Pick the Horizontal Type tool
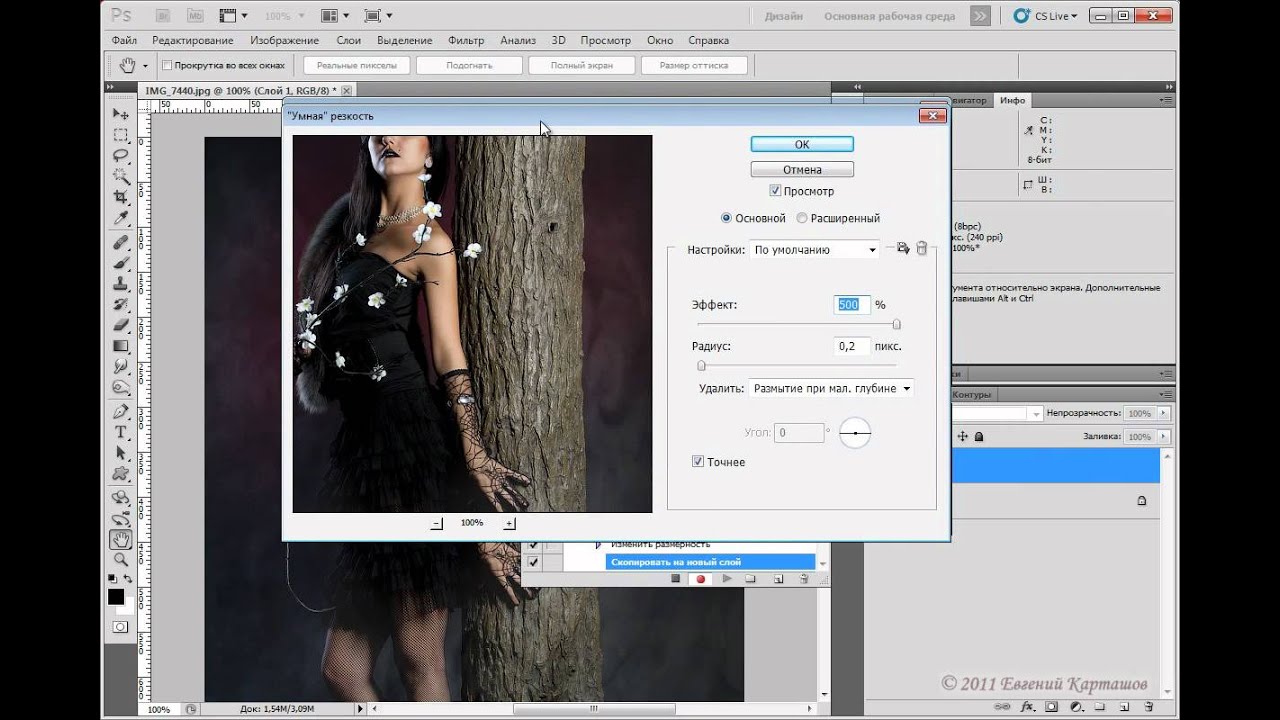The image size is (1280, 720). (x=121, y=432)
